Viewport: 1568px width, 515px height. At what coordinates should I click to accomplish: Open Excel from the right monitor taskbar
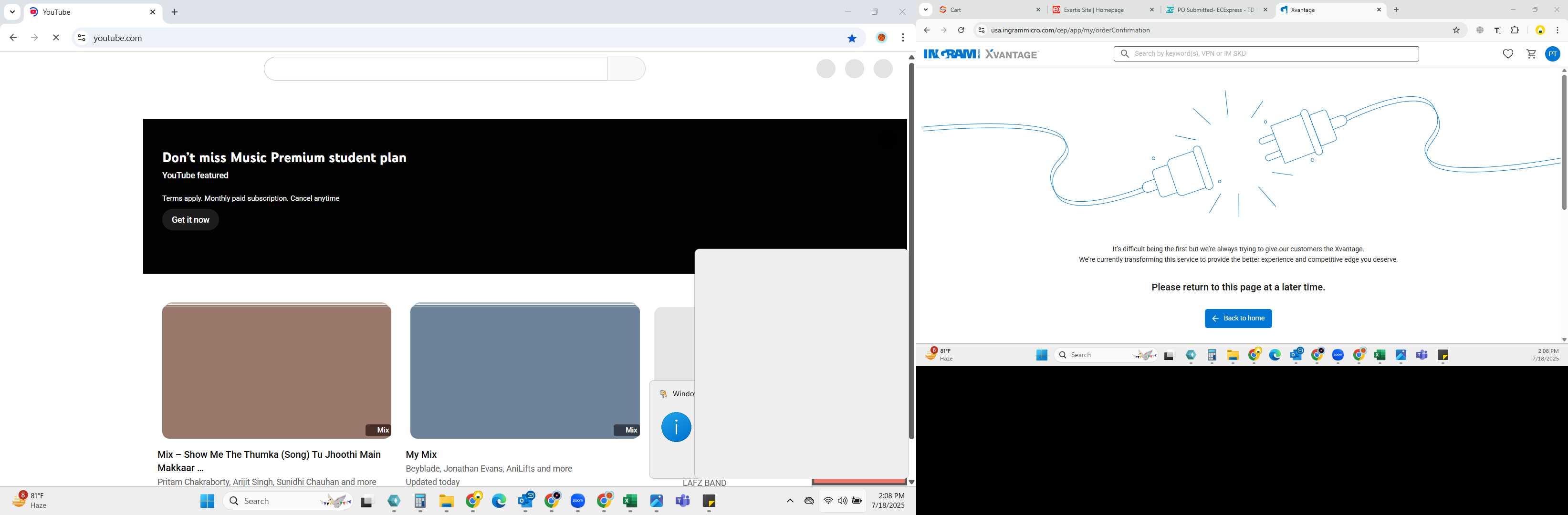(1380, 355)
